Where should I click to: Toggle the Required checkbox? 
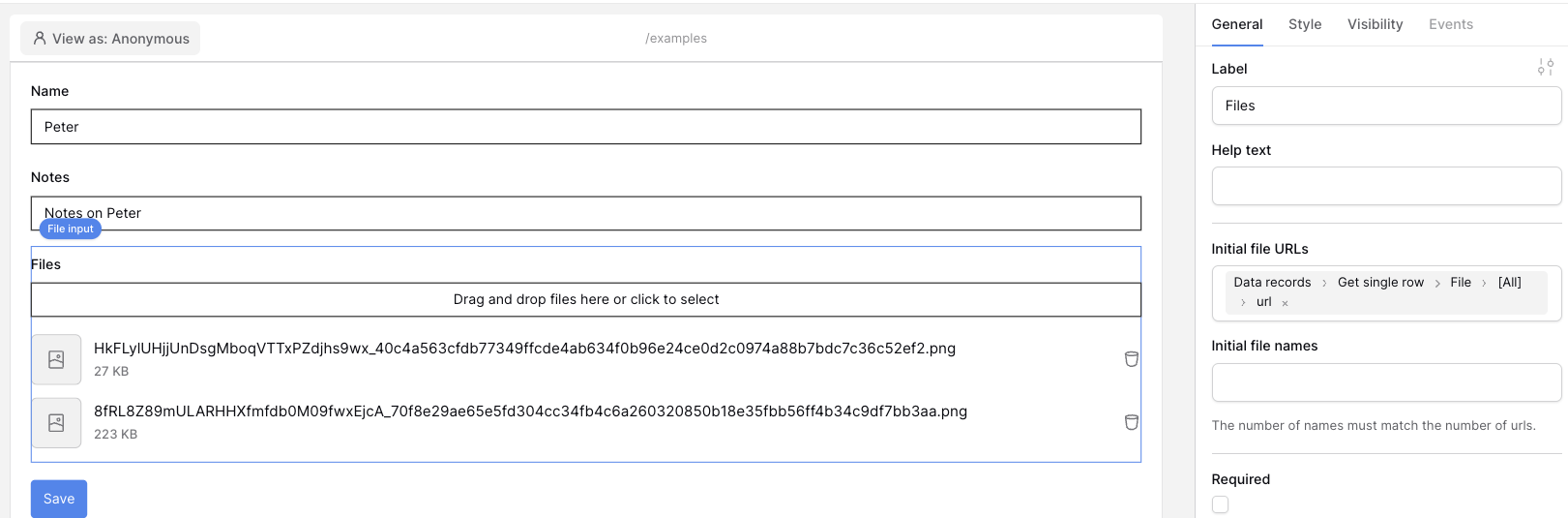coord(1221,504)
